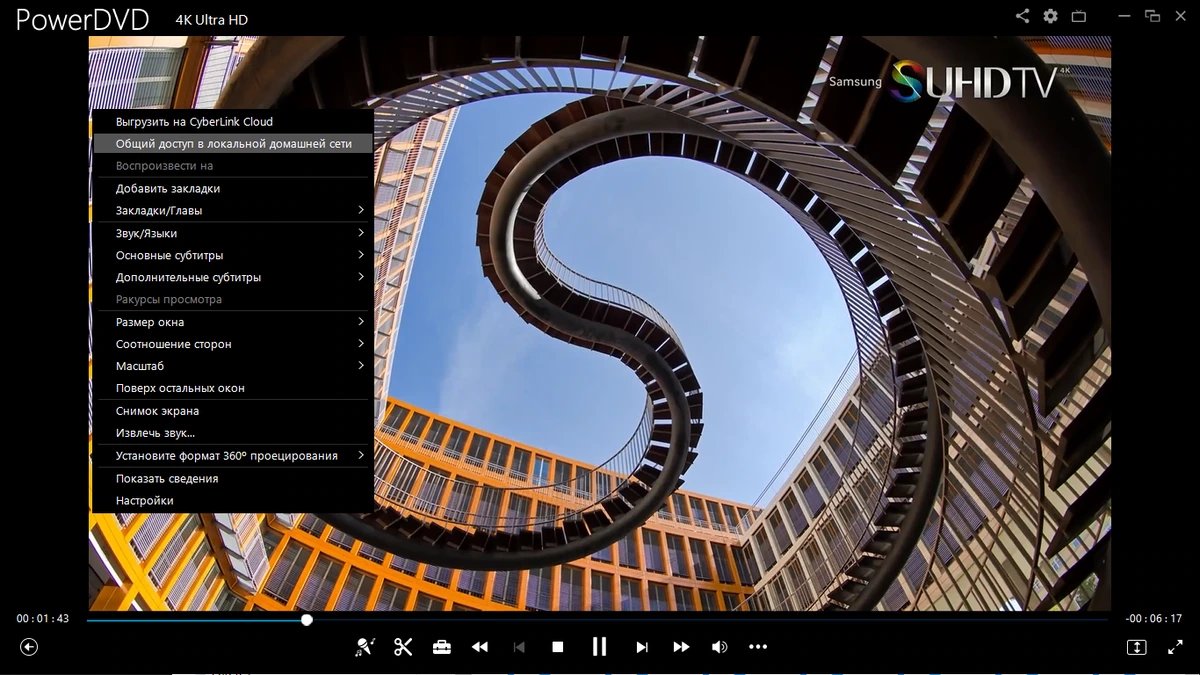1200x675 pixels.
Task: Click the microphone media casting icon
Action: (365, 647)
